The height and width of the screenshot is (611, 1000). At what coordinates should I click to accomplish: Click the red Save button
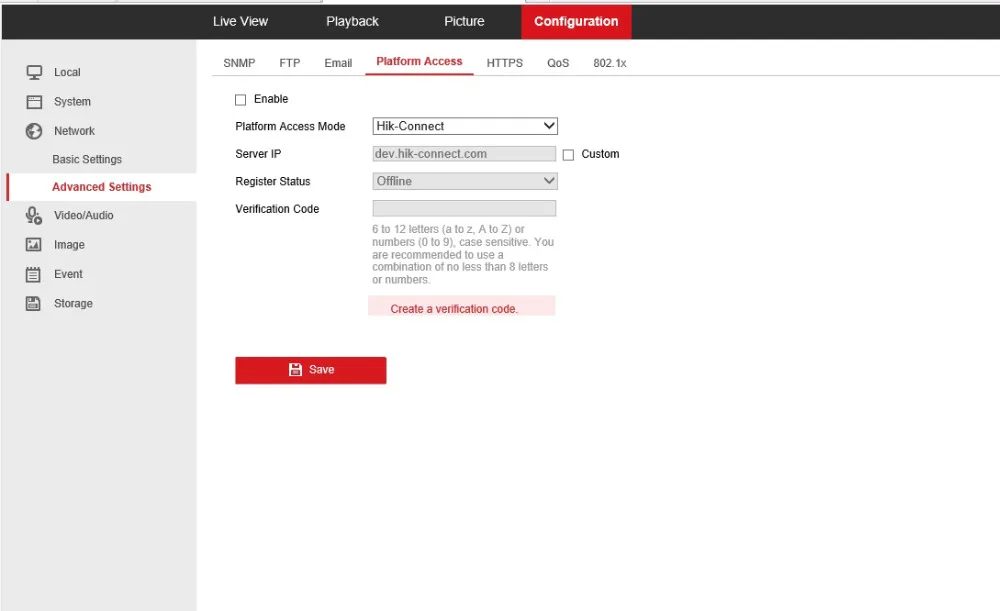click(311, 371)
